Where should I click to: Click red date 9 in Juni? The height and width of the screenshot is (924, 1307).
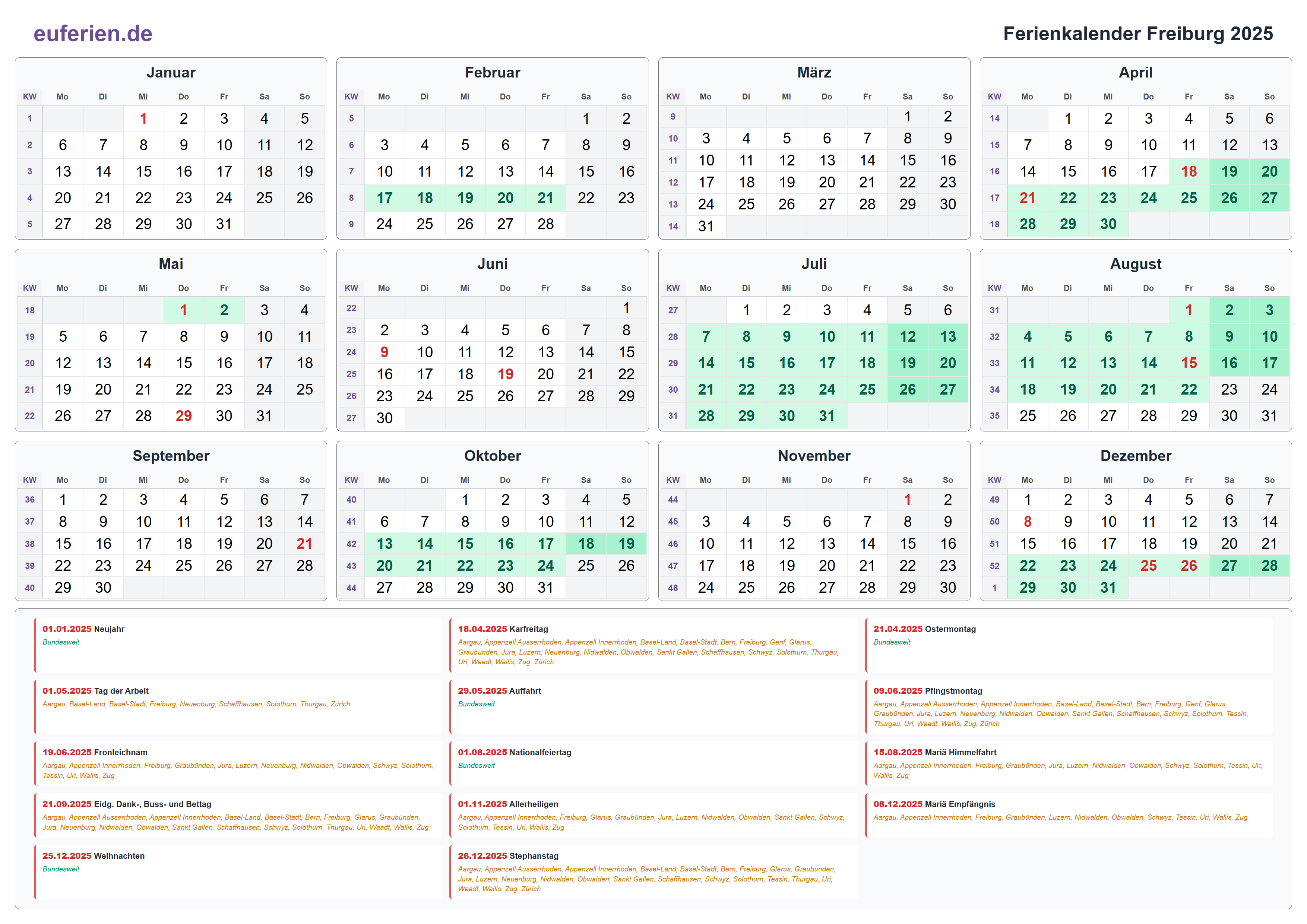tap(384, 352)
